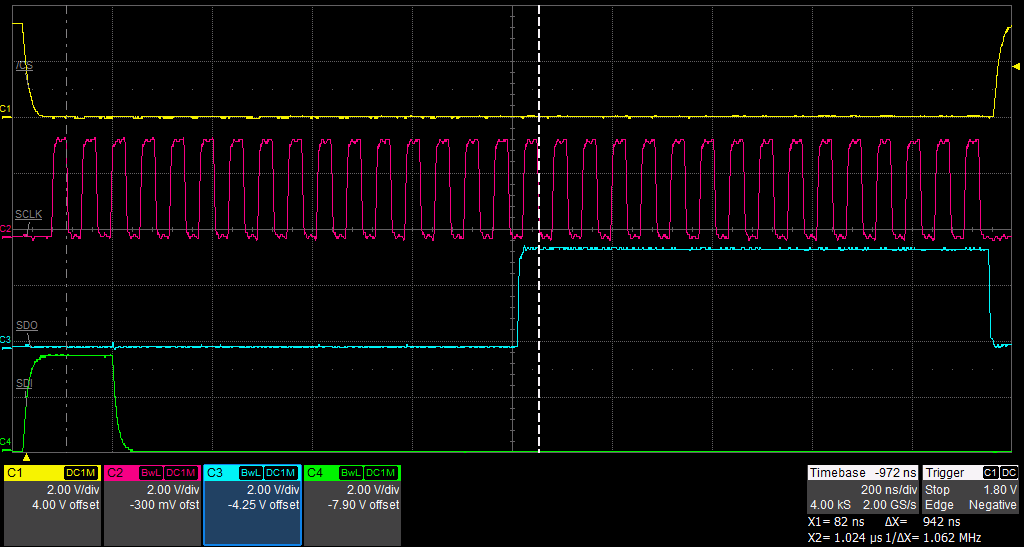
Task: Click the X1= 82 ns cursor readout
Action: click(836, 522)
